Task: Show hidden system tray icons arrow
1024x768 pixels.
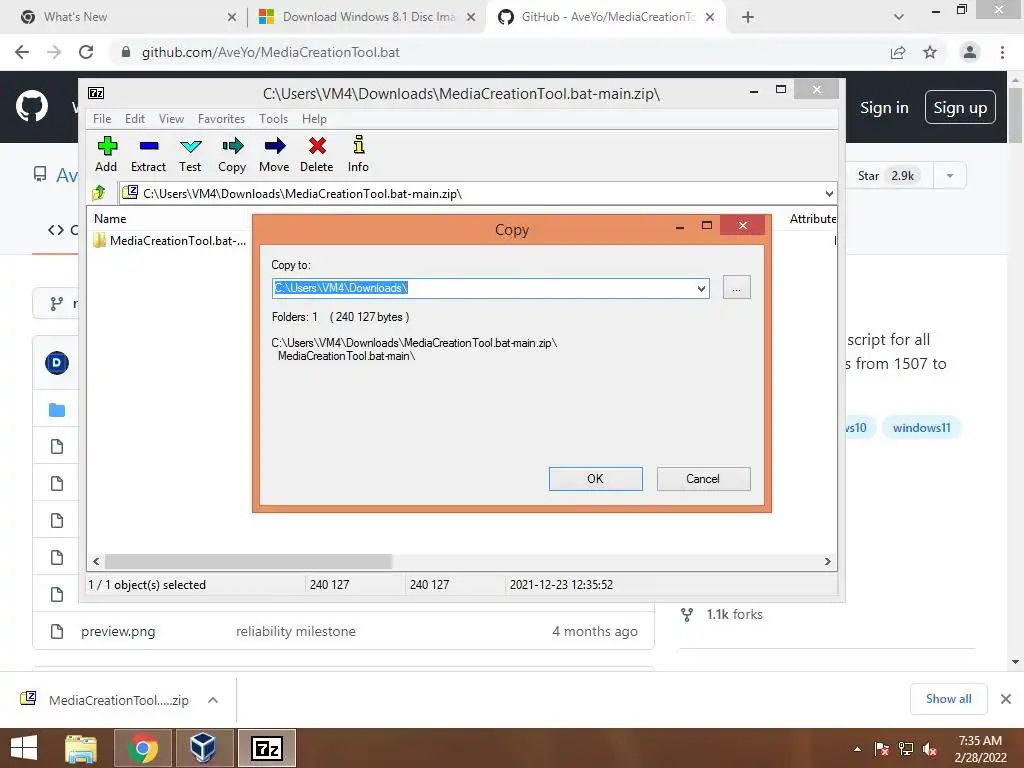Action: pos(857,750)
